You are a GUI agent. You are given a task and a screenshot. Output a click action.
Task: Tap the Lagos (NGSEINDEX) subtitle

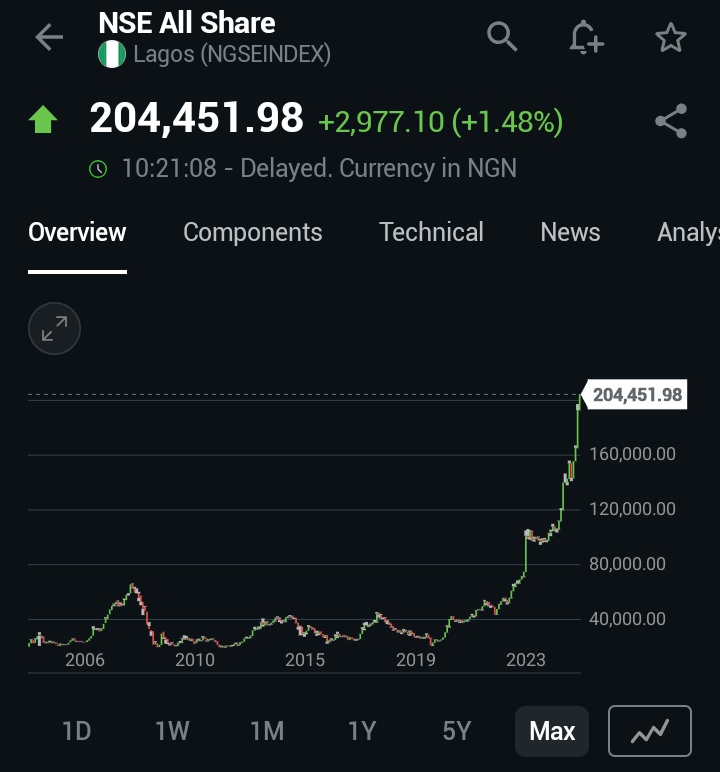[232, 54]
